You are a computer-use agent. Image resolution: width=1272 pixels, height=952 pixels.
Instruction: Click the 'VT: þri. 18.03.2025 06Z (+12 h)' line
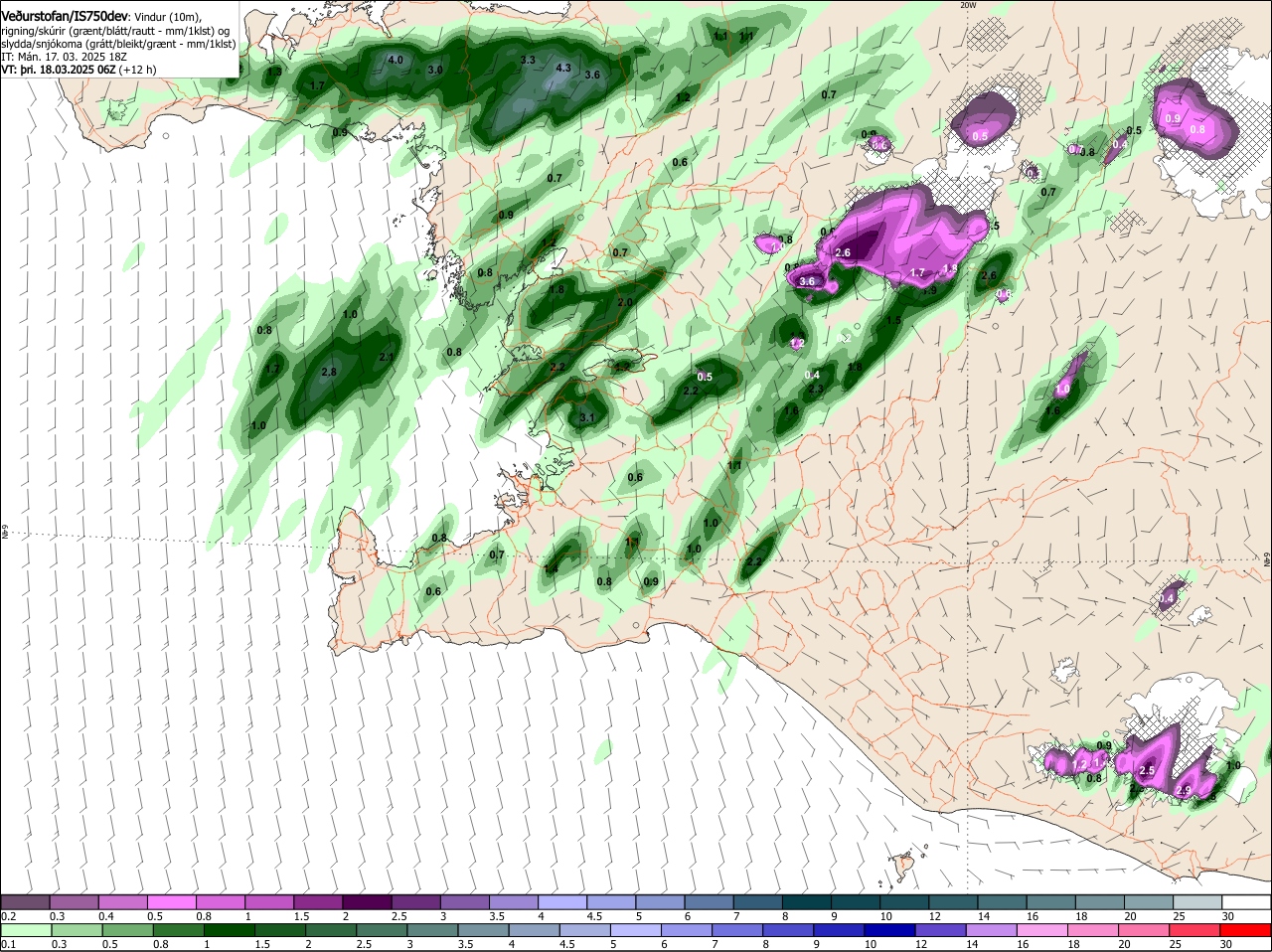point(79,71)
